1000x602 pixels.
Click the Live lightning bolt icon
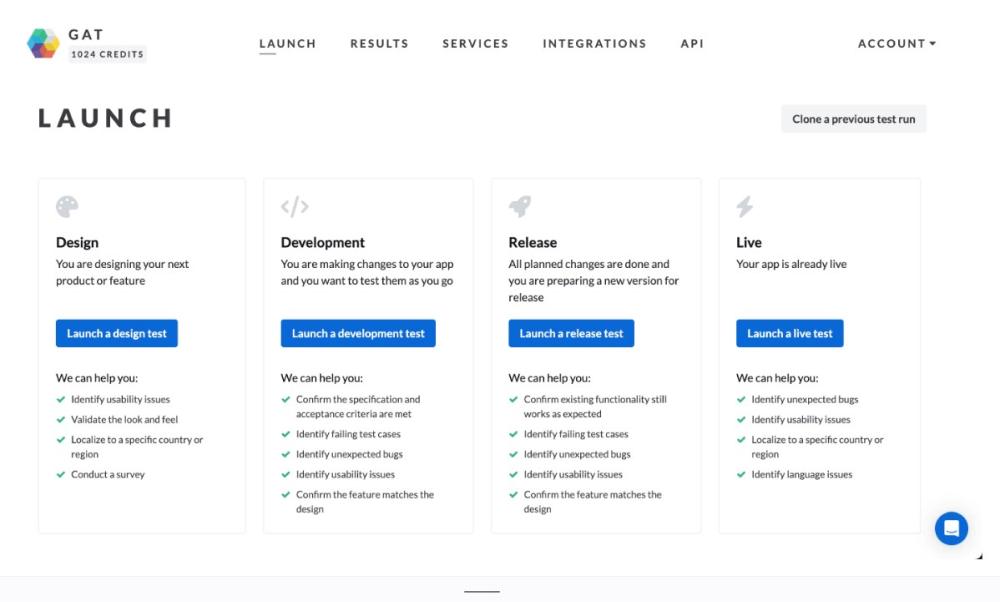click(745, 207)
